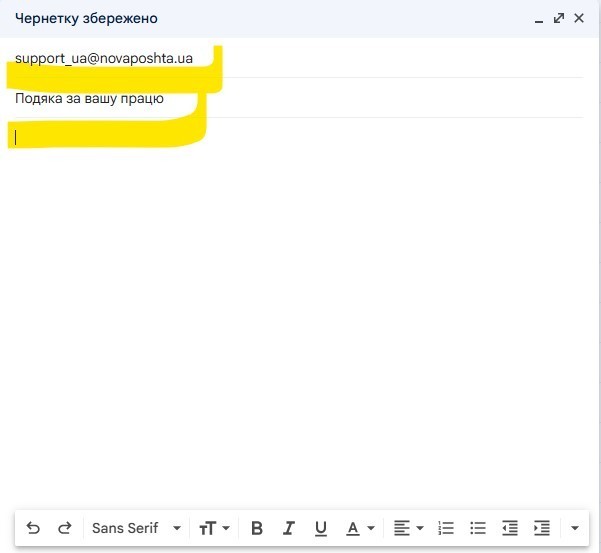Toggle underline formatting
This screenshot has height=553, width=601.
click(x=320, y=528)
